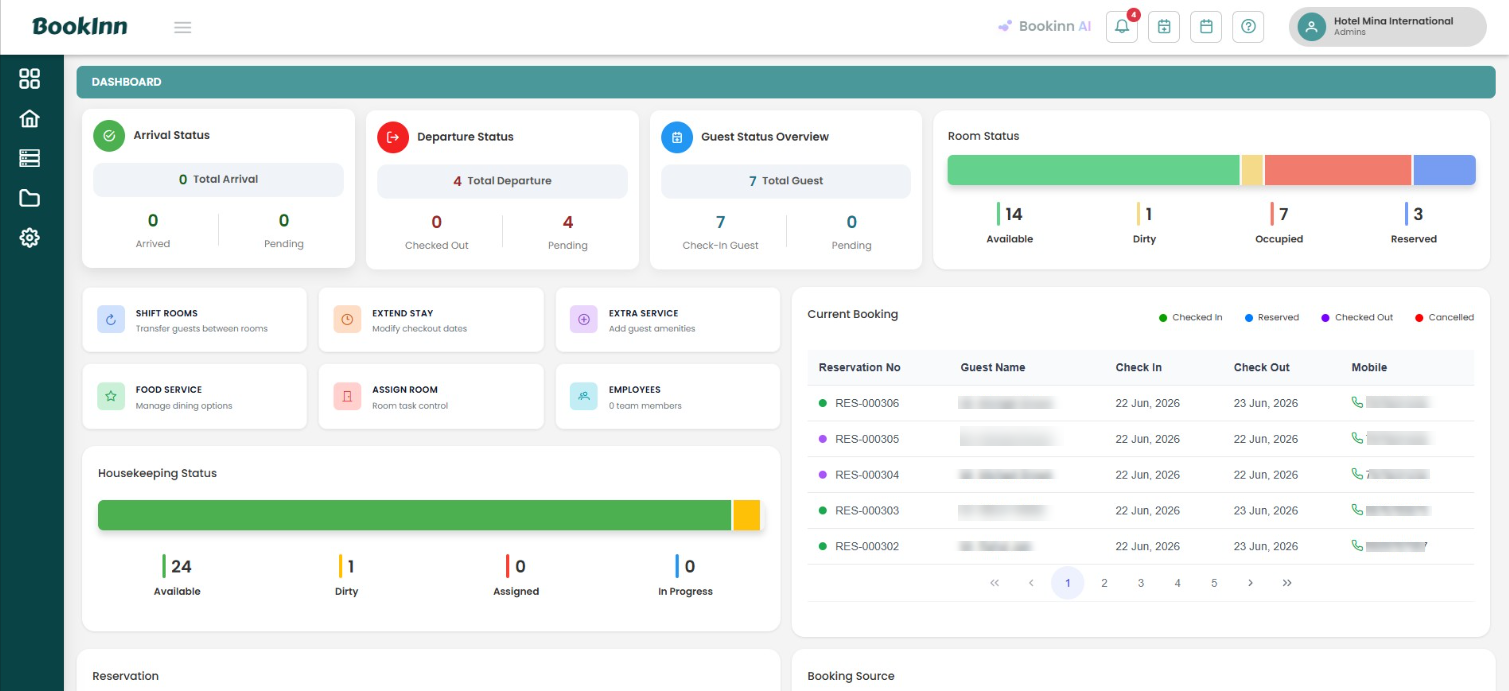Screen dimensions: 1509x691
Task: Toggle the hamburger sidebar menu
Action: [x=182, y=27]
